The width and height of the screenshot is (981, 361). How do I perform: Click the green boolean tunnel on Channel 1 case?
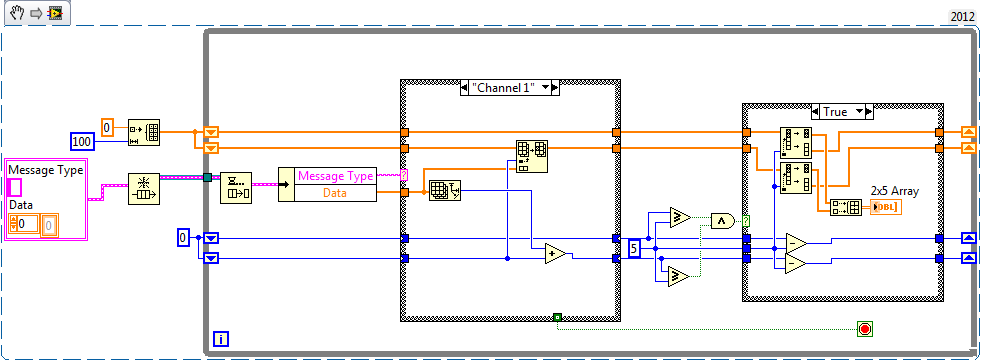point(557,317)
